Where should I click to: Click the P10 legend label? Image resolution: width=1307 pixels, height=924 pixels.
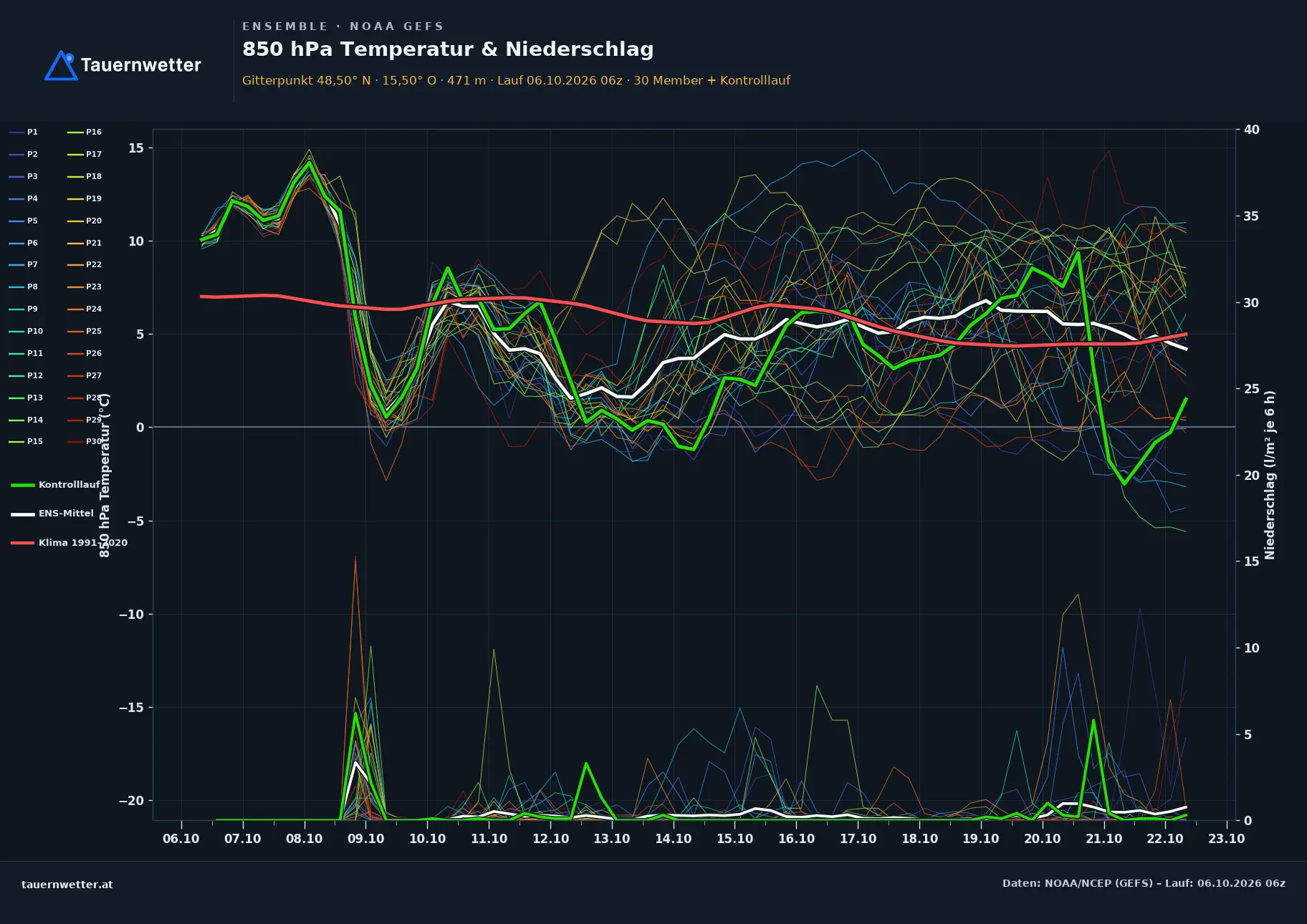(35, 331)
